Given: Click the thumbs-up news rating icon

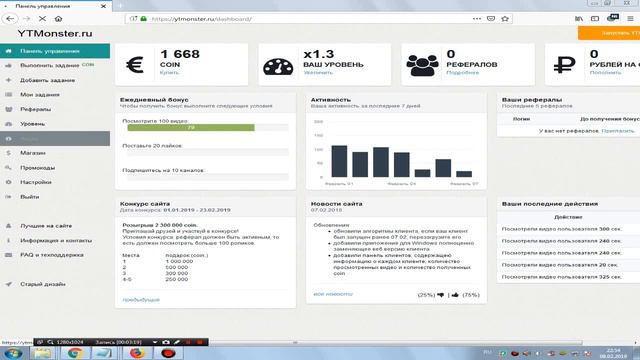Looking at the screenshot, I should 455,295.
